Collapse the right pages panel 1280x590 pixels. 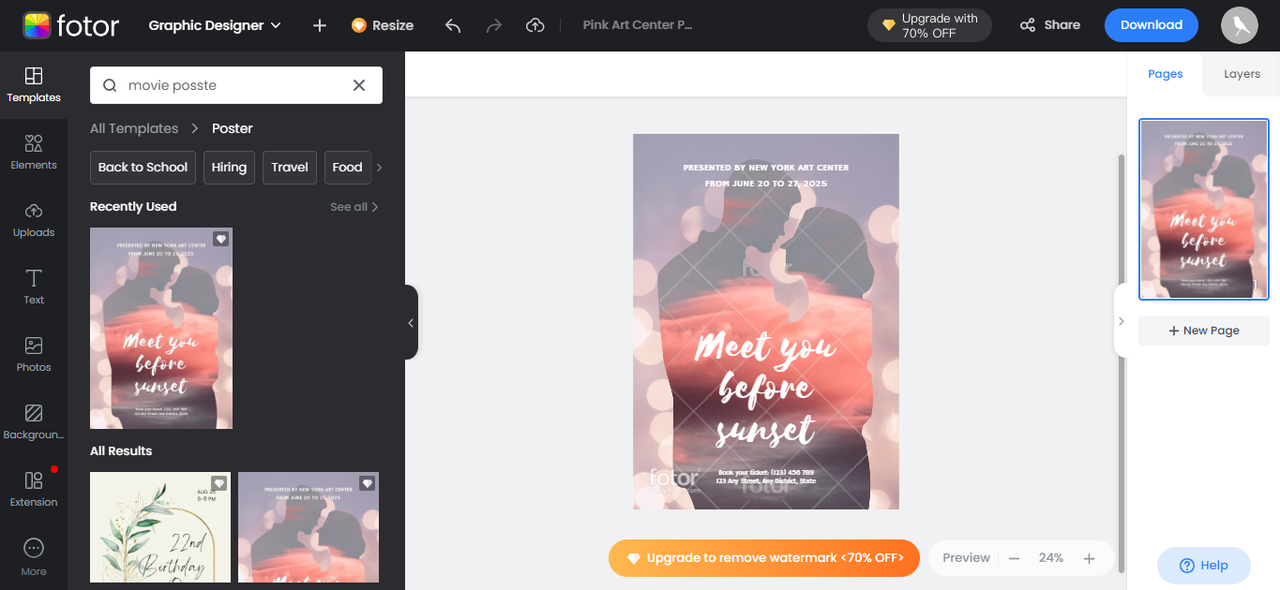click(1121, 321)
